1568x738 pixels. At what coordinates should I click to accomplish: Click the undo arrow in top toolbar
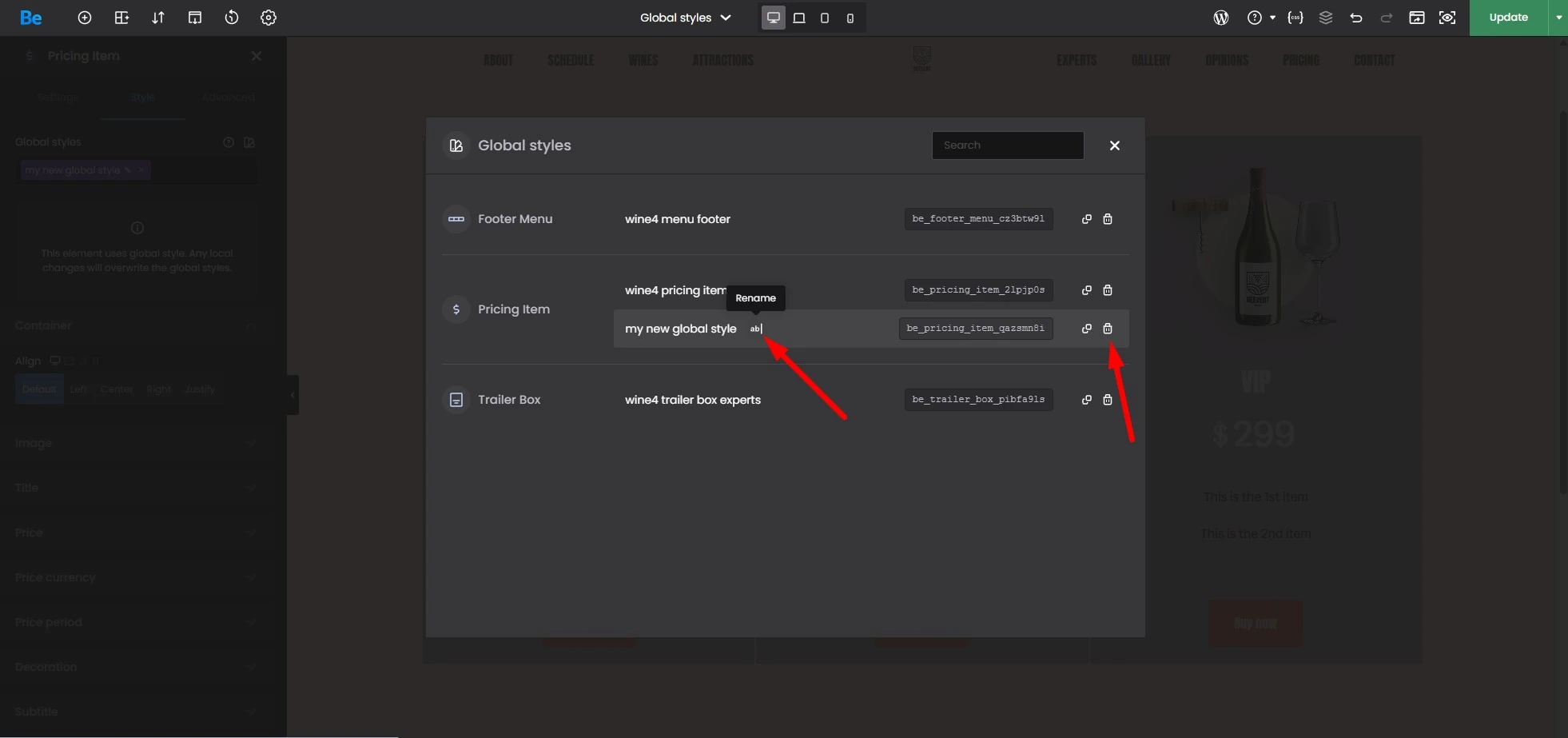click(1356, 18)
